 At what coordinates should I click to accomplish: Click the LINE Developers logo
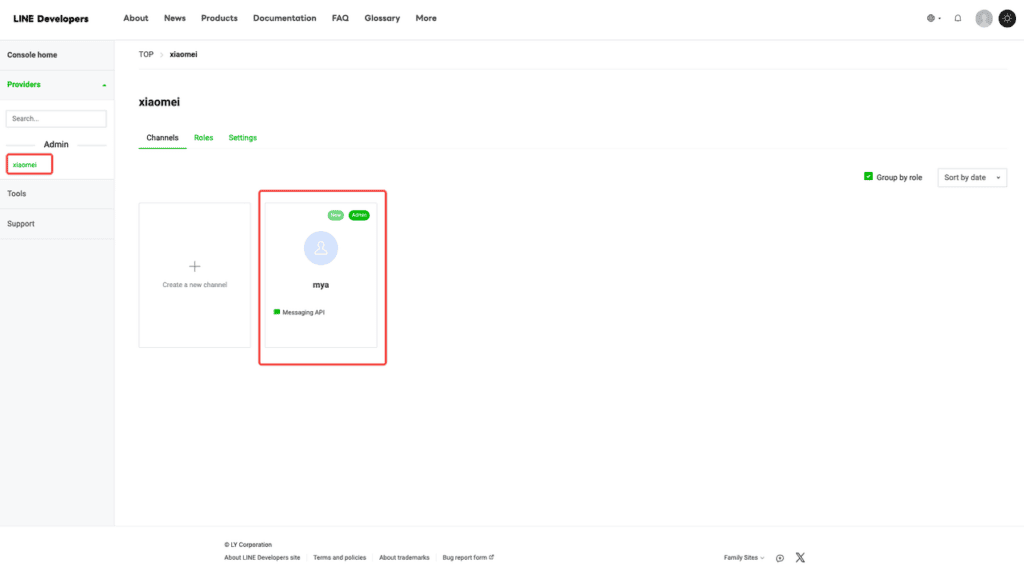point(51,19)
